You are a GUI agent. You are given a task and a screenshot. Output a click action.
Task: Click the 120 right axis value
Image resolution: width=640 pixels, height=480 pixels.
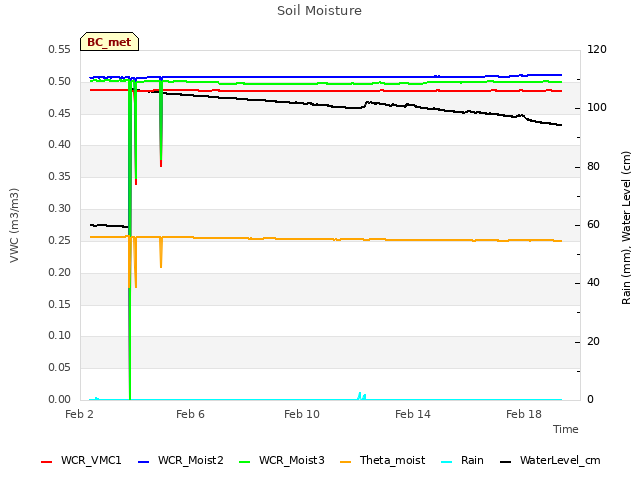[x=597, y=50]
